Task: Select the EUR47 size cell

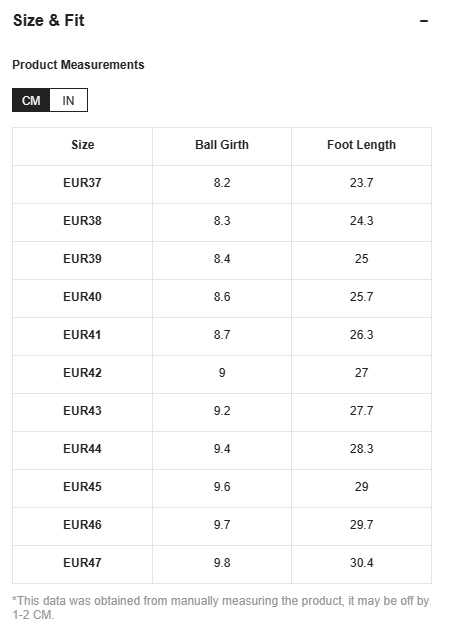Action: (83, 565)
